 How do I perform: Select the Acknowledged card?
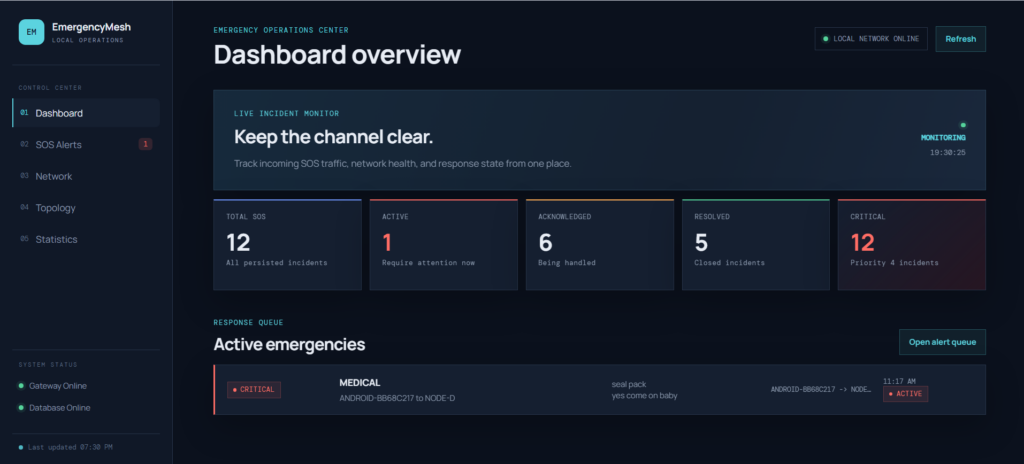pyautogui.click(x=600, y=244)
